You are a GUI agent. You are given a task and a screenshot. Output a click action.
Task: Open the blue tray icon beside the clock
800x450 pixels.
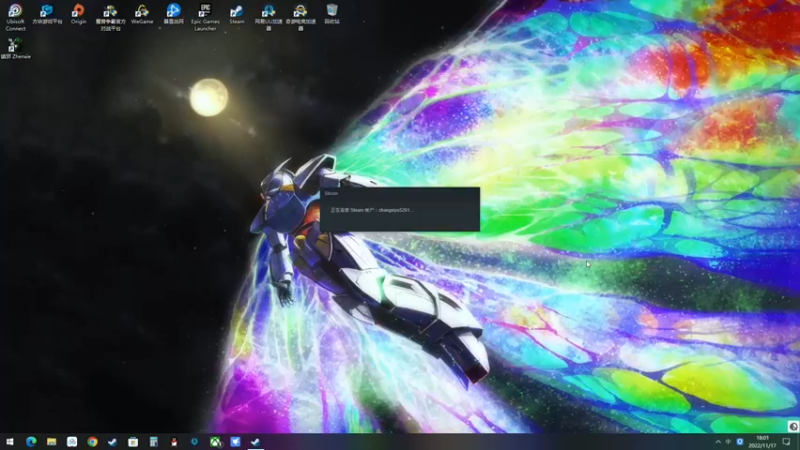click(740, 442)
